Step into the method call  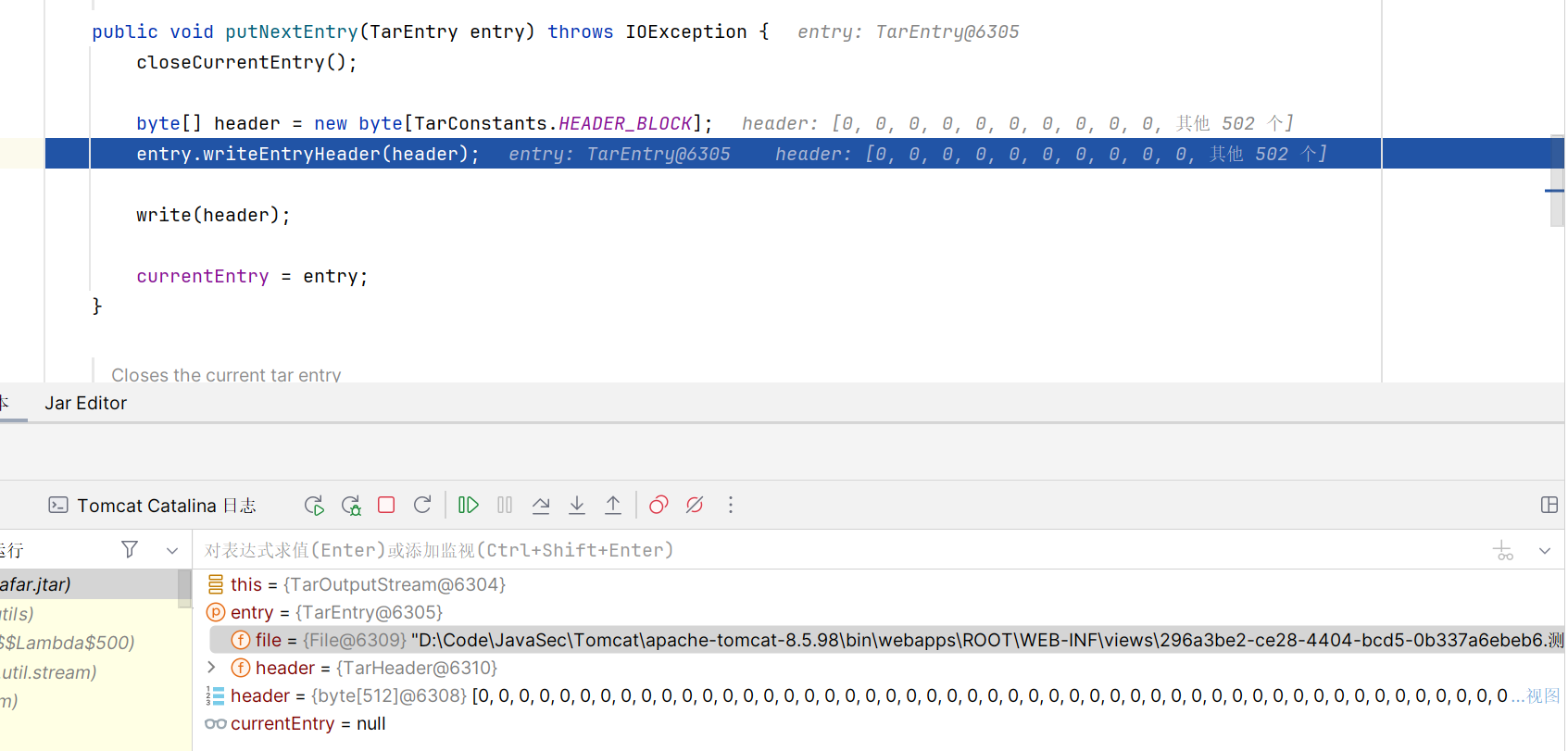tap(577, 505)
